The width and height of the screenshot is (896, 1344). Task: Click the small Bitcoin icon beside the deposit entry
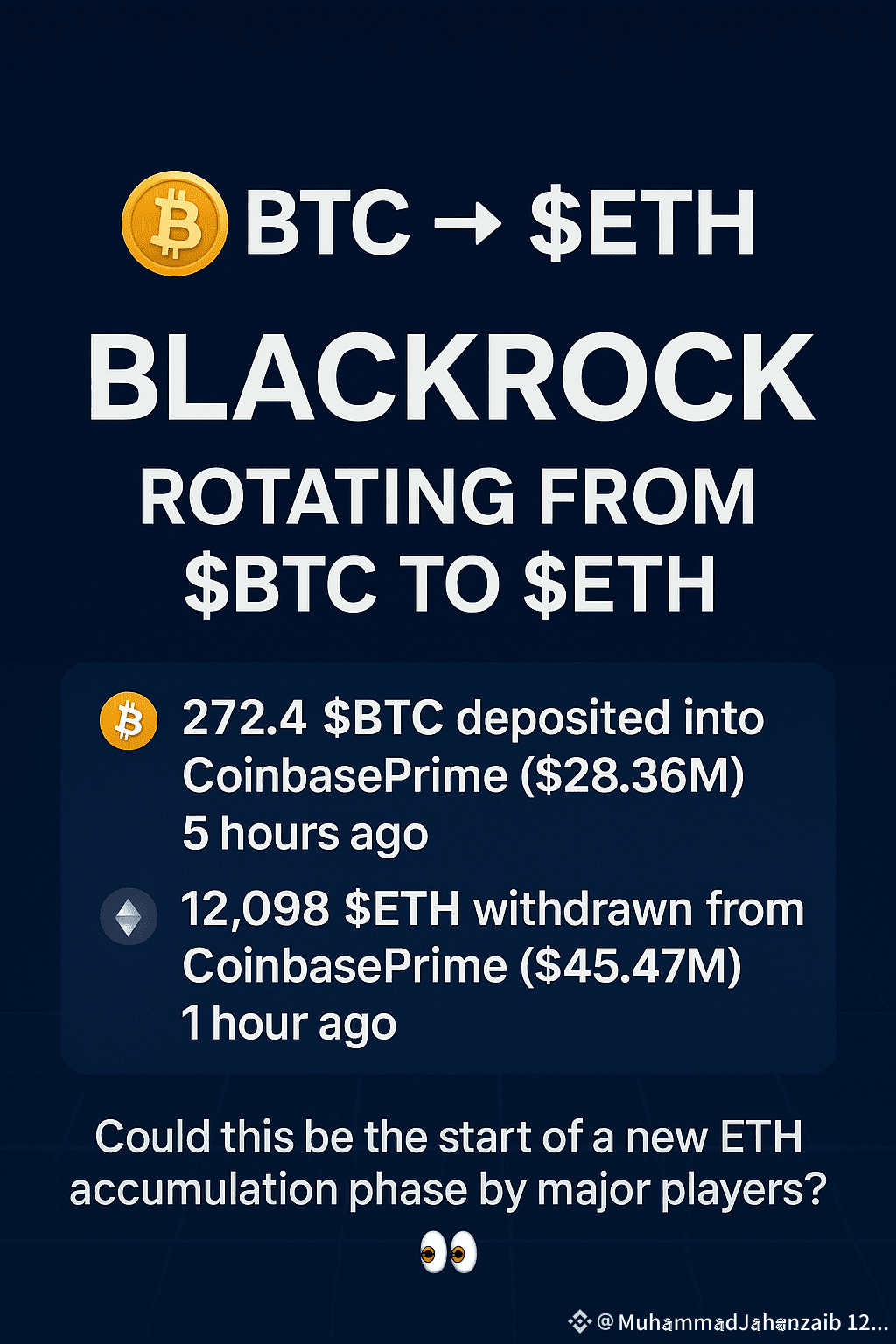[129, 721]
